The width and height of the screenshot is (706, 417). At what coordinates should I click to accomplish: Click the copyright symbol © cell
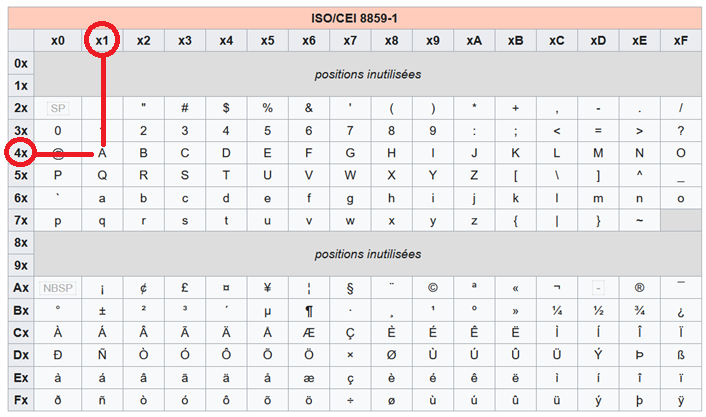point(432,288)
